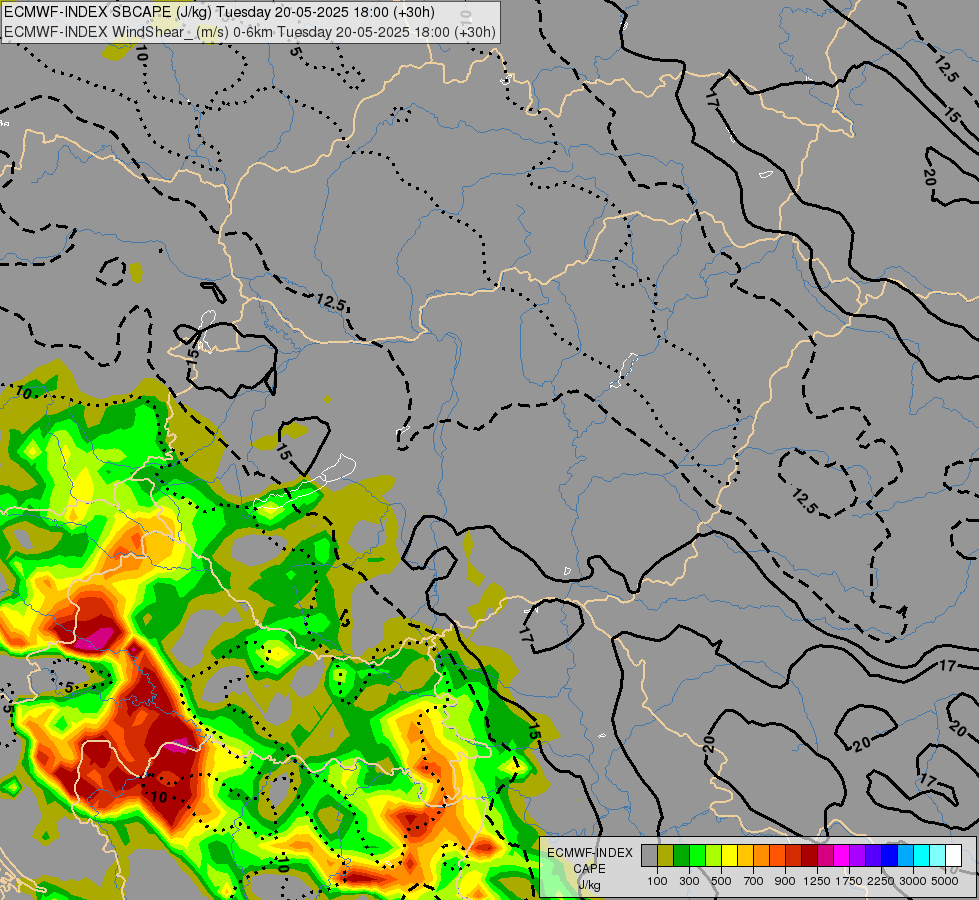Click the olive swatch in the CAPE legend
This screenshot has width=979, height=900.
(666, 855)
